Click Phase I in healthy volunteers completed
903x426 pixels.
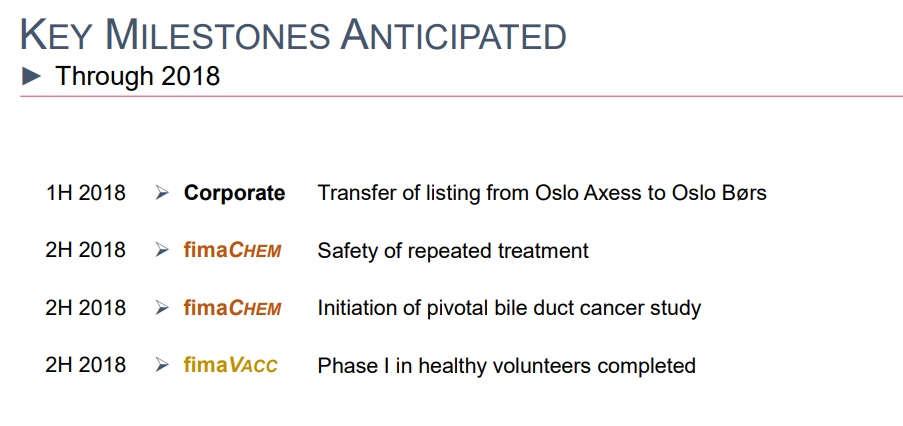click(x=507, y=366)
